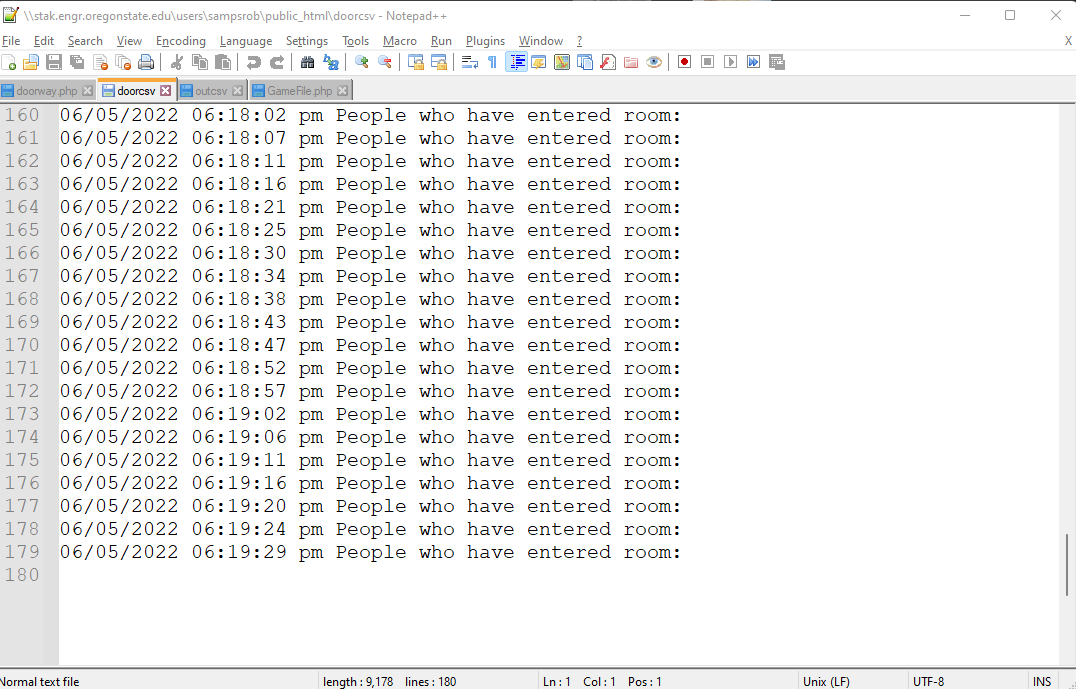The height and width of the screenshot is (689, 1076).
Task: Toggle Show All Characters pilcrow icon
Action: click(492, 62)
